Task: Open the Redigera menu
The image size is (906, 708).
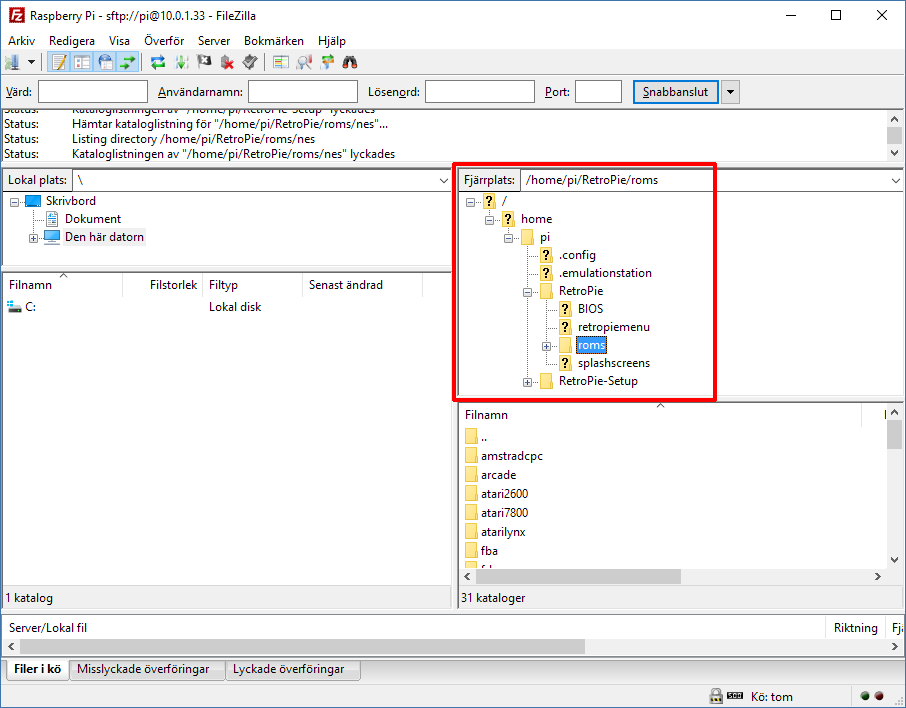Action: (72, 40)
